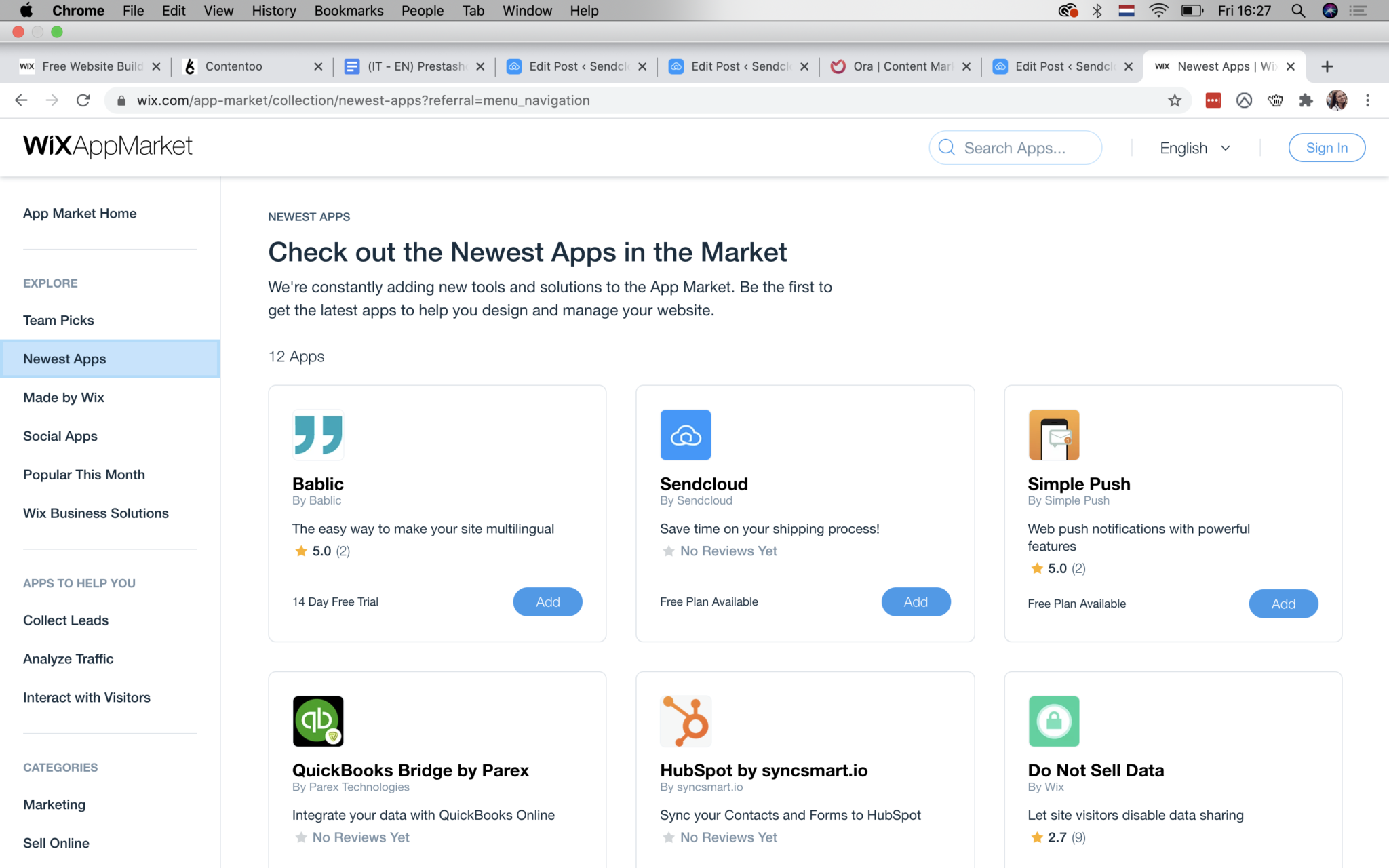This screenshot has height=868, width=1389.
Task: Add the Sendcloud app
Action: 916,601
